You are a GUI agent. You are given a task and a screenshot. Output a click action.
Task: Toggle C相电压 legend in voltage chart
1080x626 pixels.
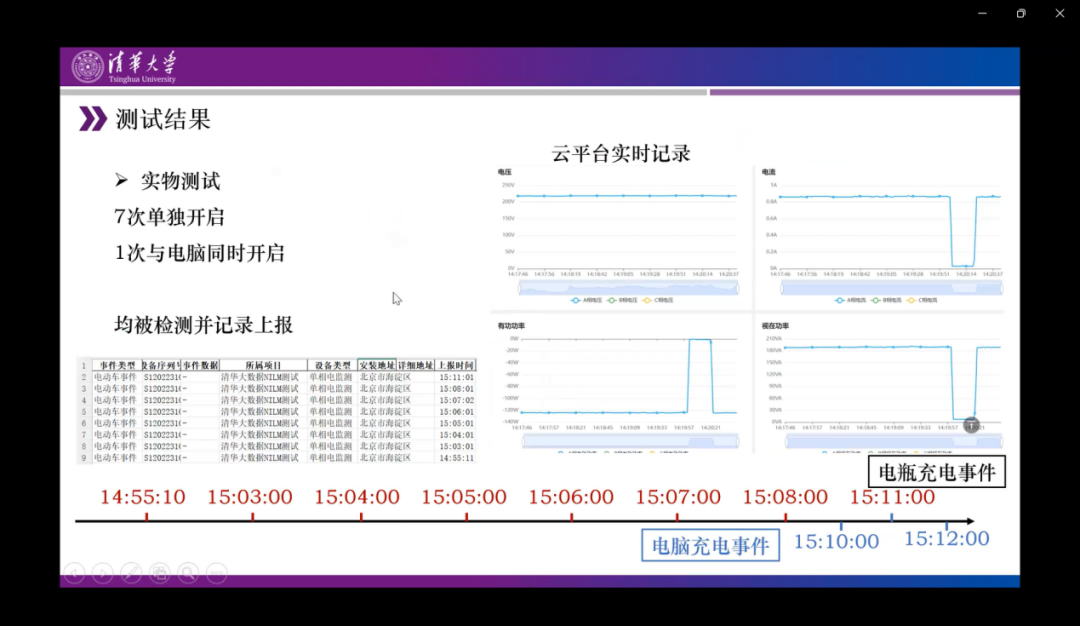point(658,300)
